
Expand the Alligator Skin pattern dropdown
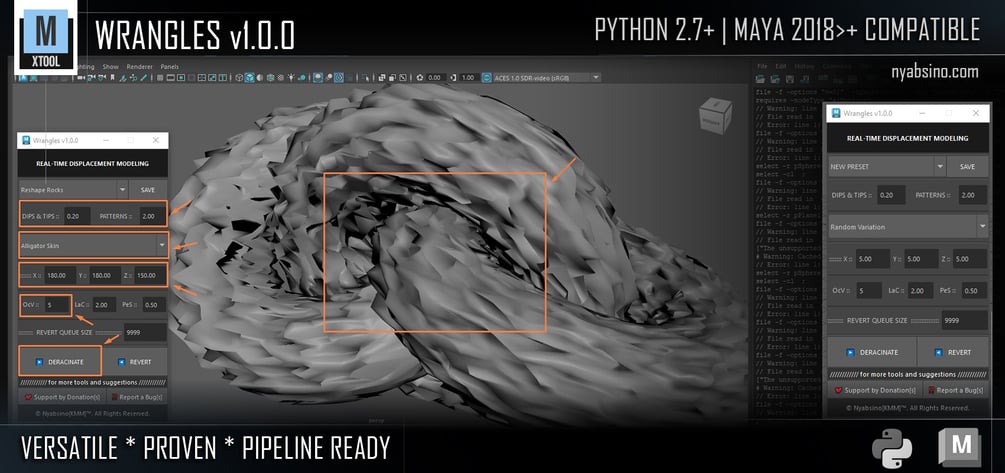click(x=162, y=245)
